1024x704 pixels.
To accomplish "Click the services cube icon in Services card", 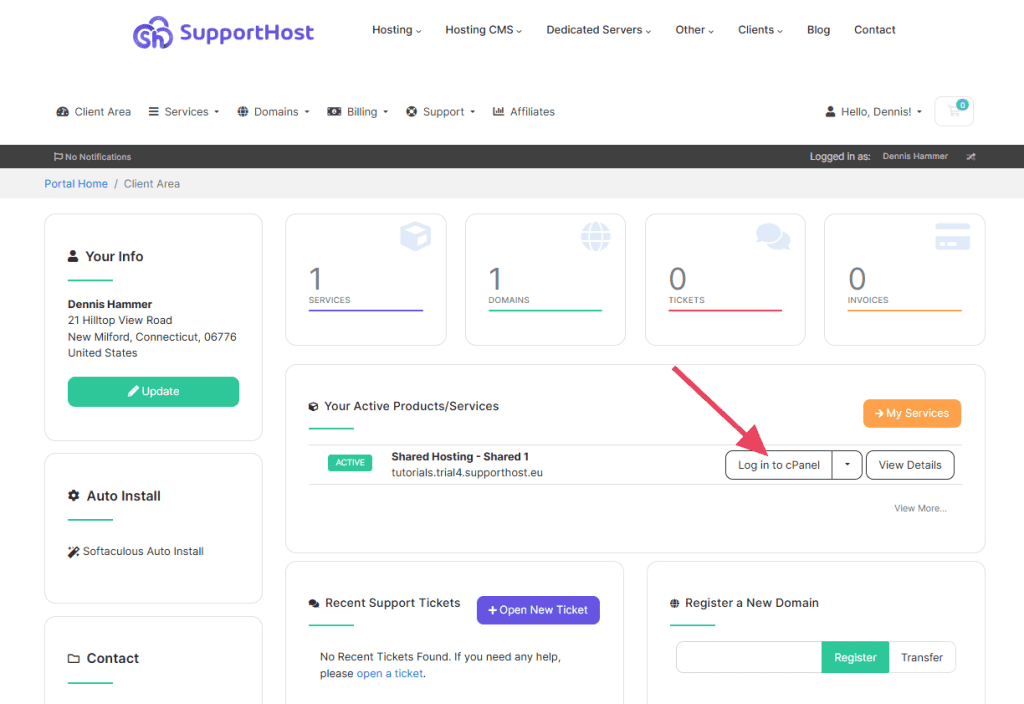I will [x=415, y=236].
